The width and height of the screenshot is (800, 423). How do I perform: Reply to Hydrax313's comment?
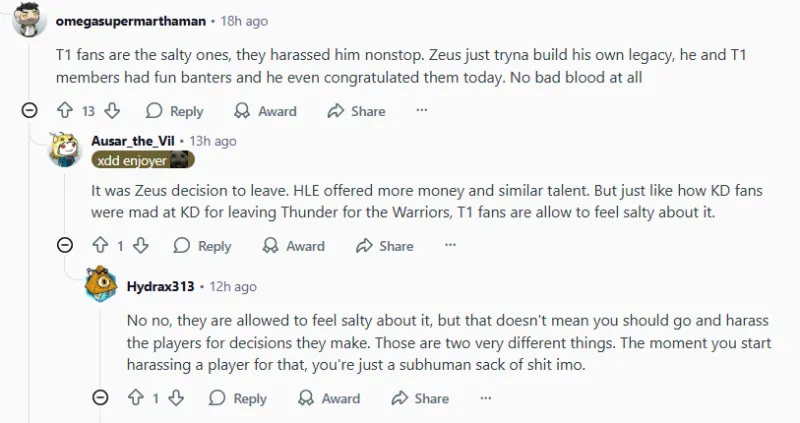pyautogui.click(x=238, y=398)
